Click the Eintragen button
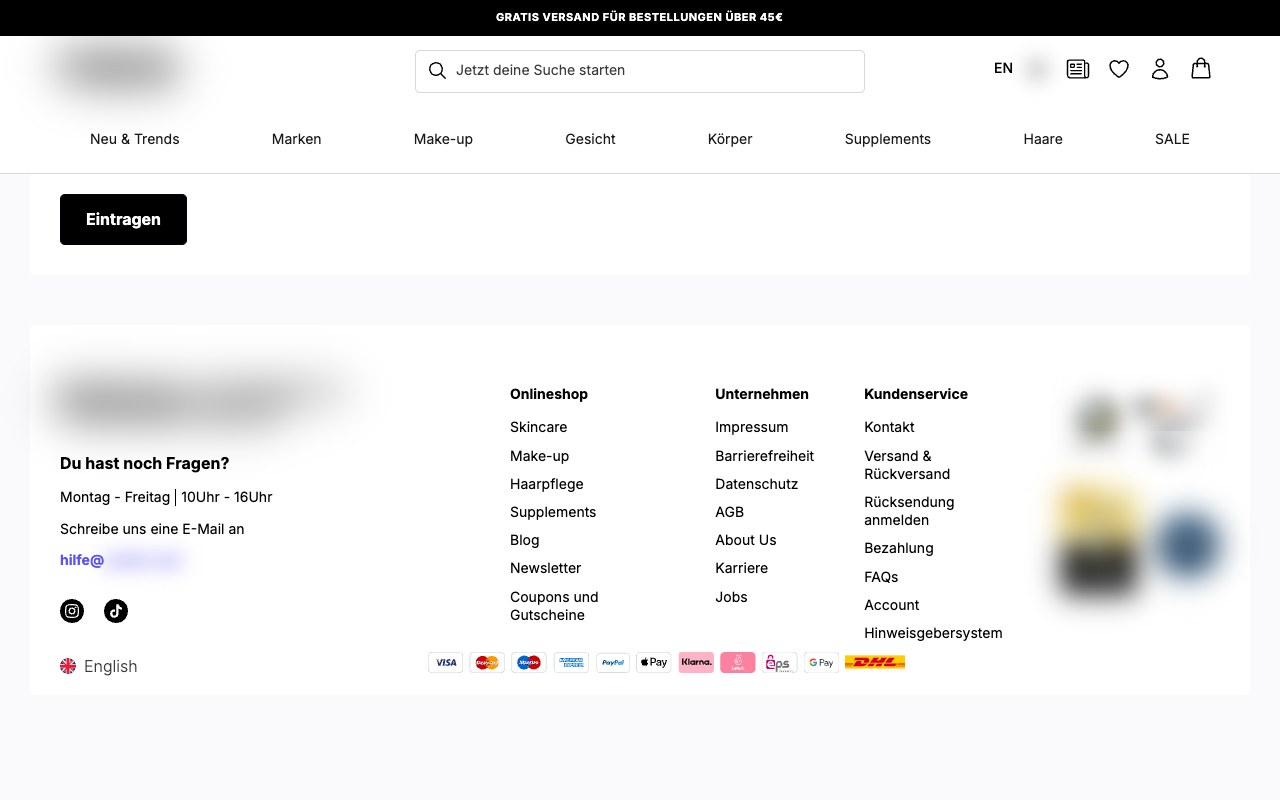The width and height of the screenshot is (1280, 800). tap(123, 219)
